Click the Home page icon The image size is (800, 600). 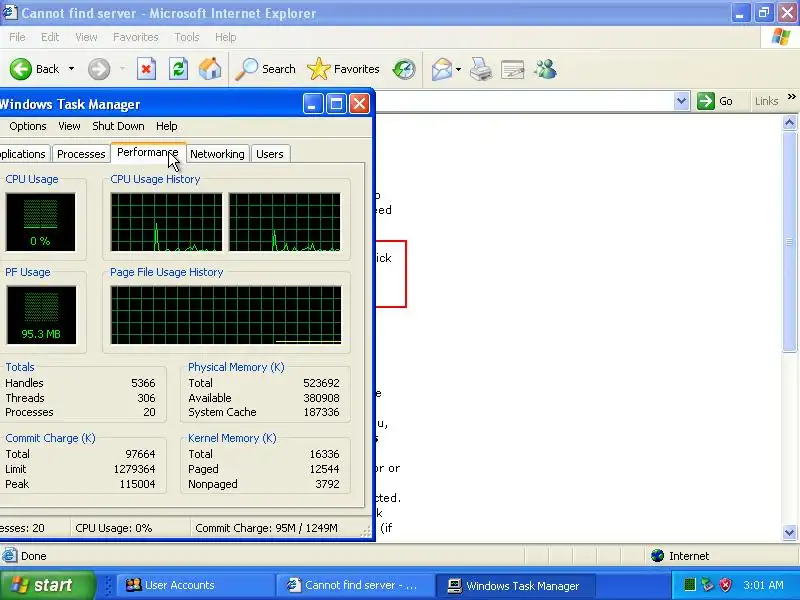pyautogui.click(x=210, y=69)
